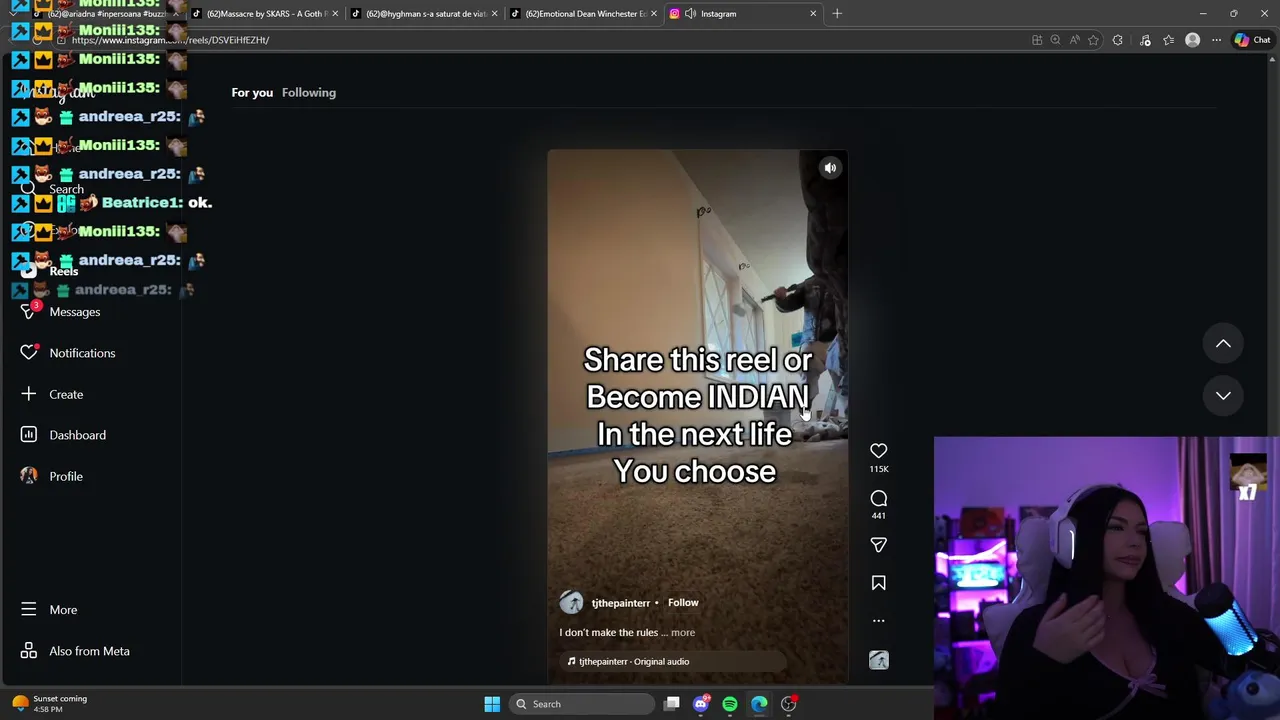1280x720 pixels.
Task: Open tjthepainterr Original audio link
Action: [x=634, y=661]
